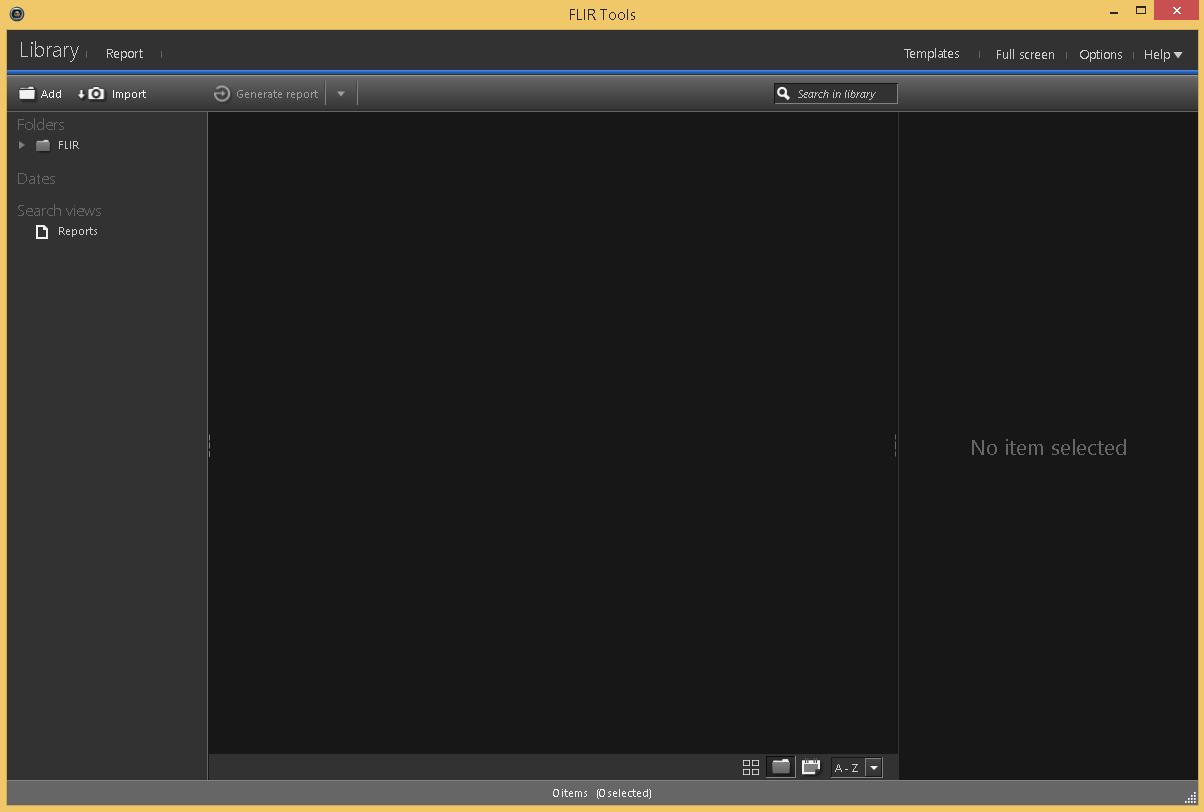Switch to the Report tab

(x=124, y=53)
